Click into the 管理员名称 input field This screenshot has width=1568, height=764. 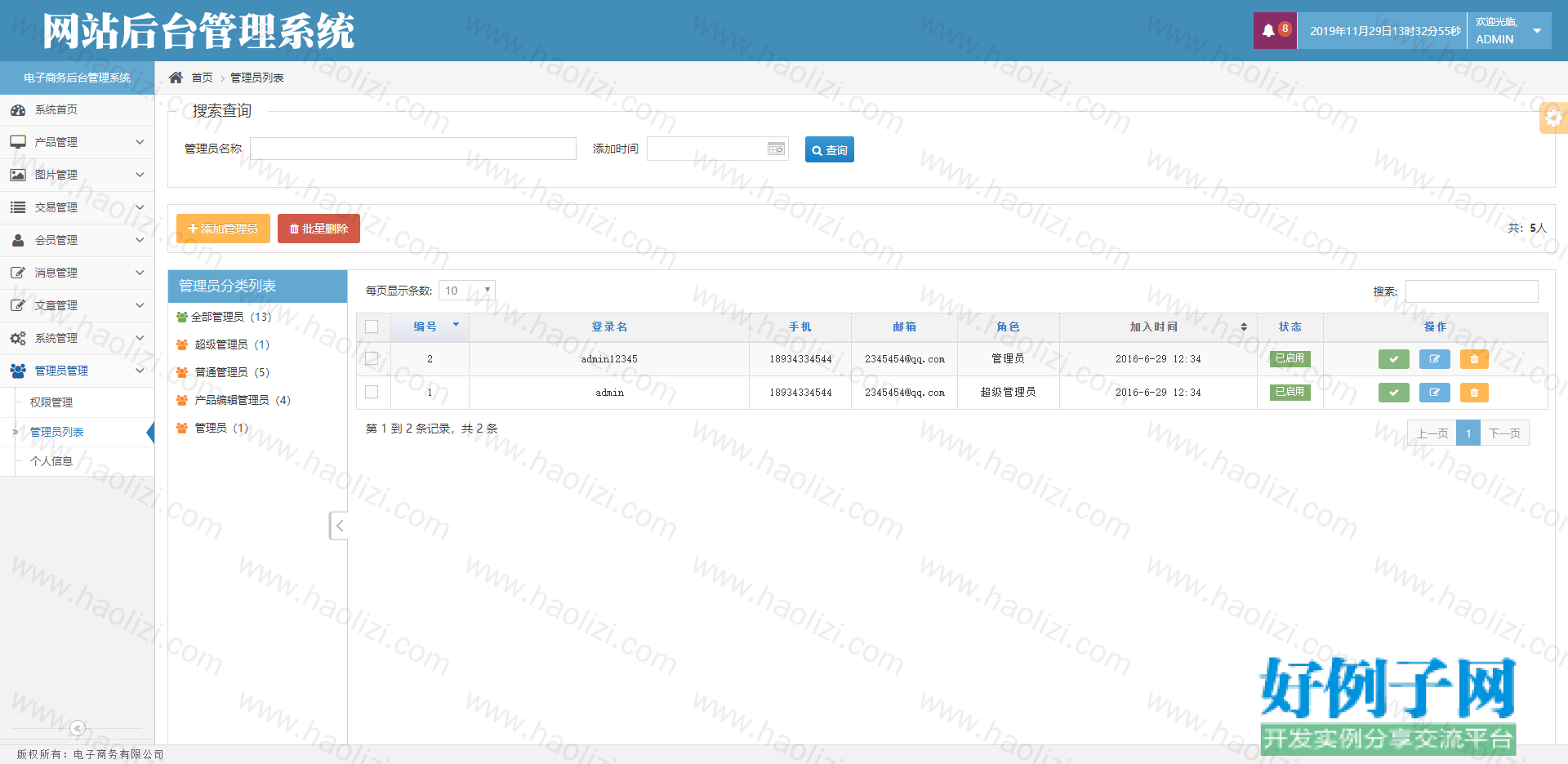coord(413,149)
